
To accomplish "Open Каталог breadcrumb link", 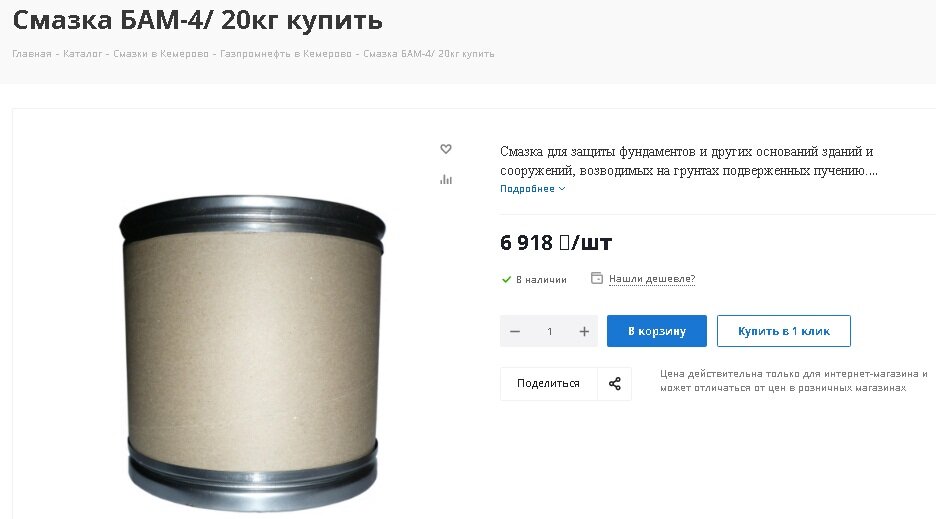I will [82, 54].
